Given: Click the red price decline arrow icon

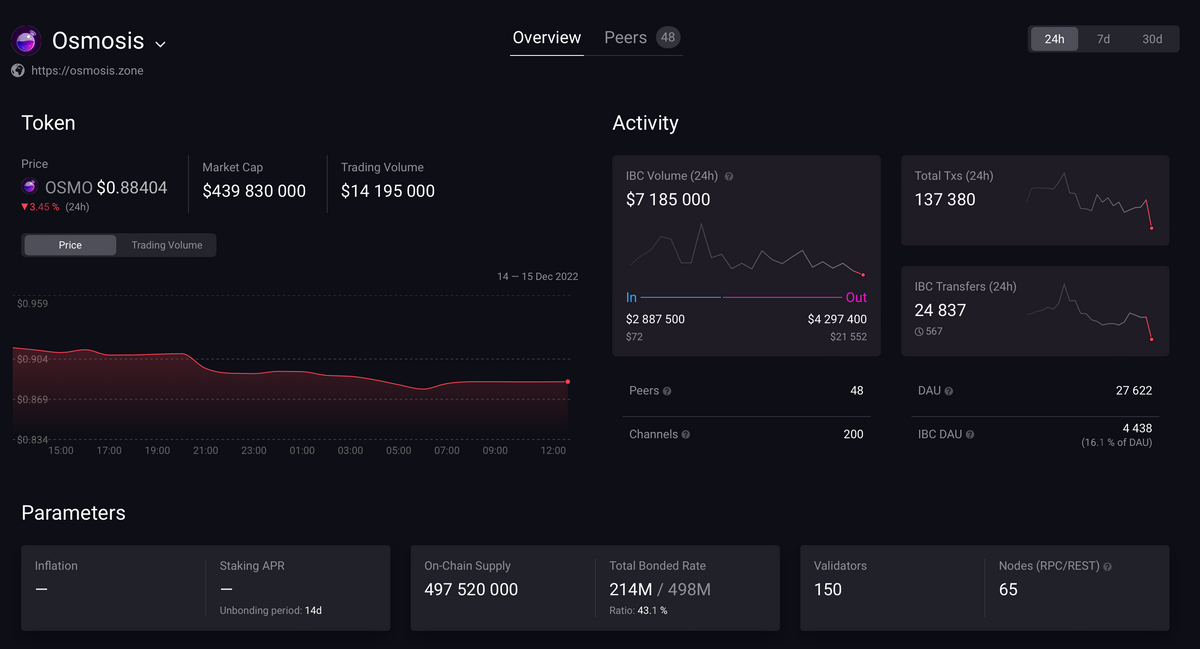Looking at the screenshot, I should pyautogui.click(x=25, y=207).
